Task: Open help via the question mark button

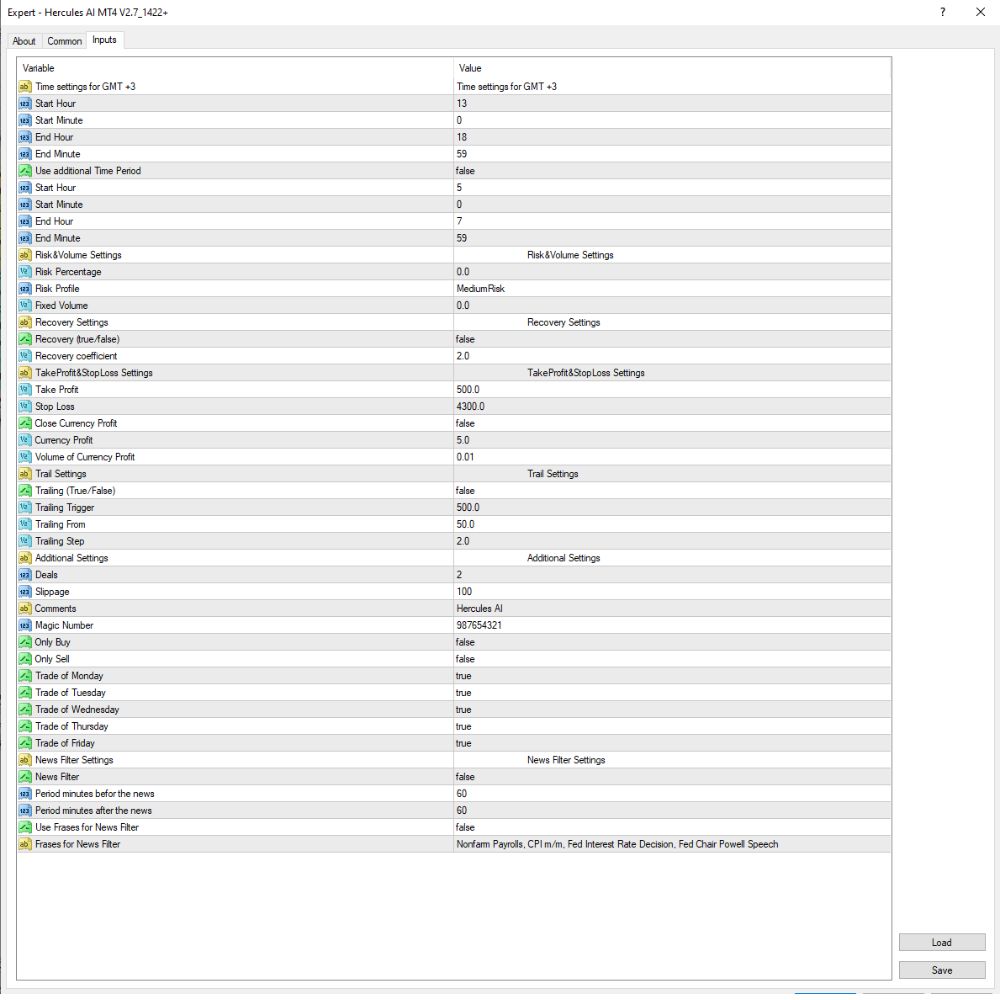Action: click(x=943, y=12)
